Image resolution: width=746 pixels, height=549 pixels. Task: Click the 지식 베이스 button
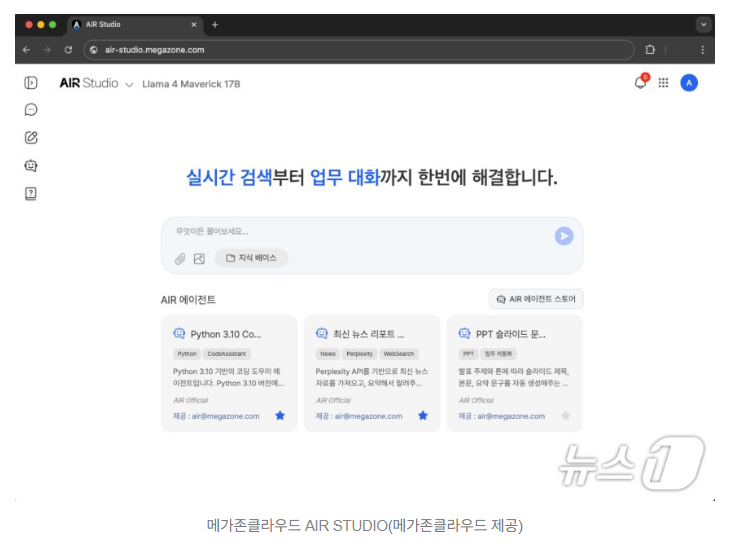point(251,258)
